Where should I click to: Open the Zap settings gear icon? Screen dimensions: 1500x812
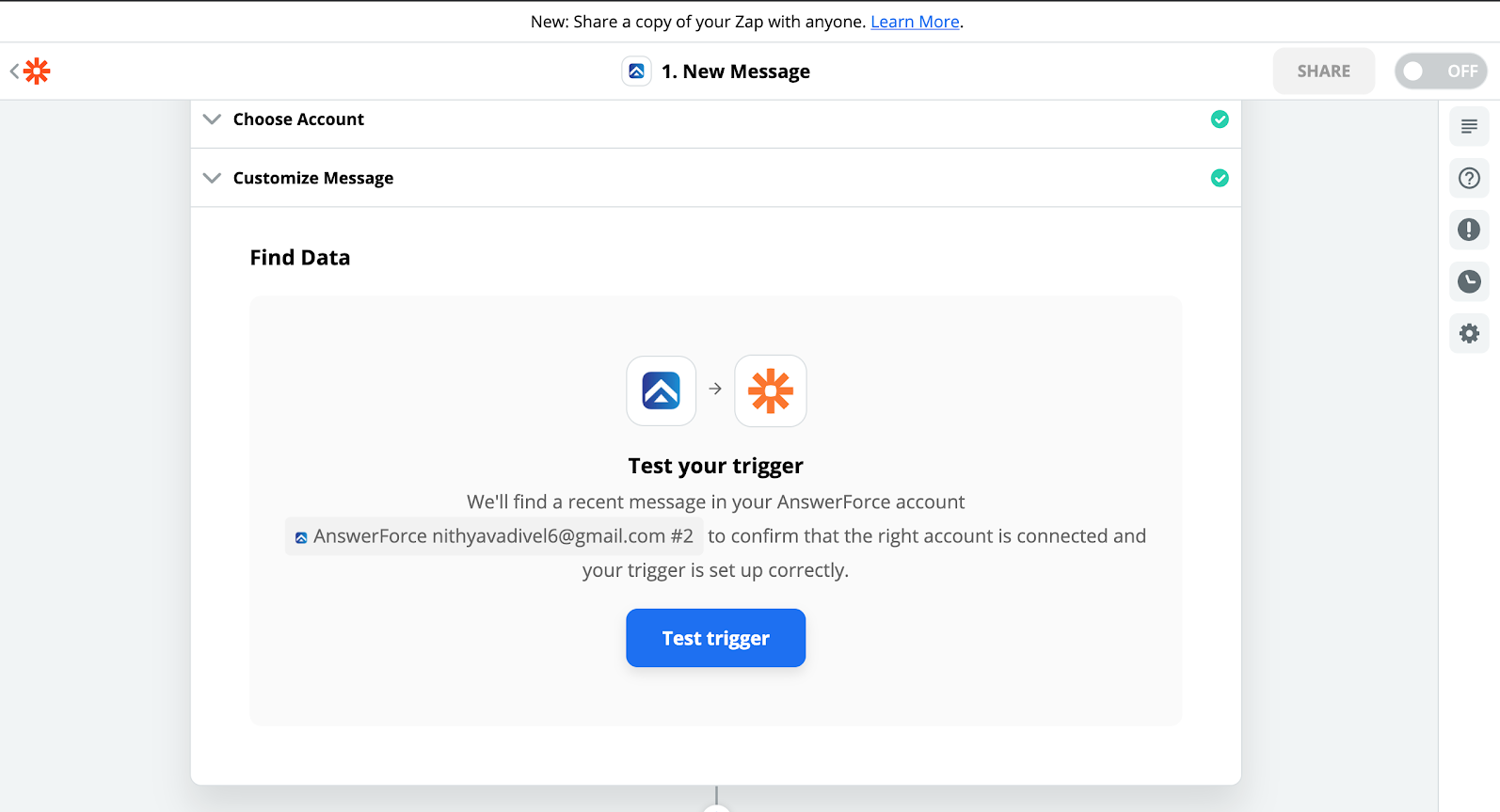(x=1469, y=333)
